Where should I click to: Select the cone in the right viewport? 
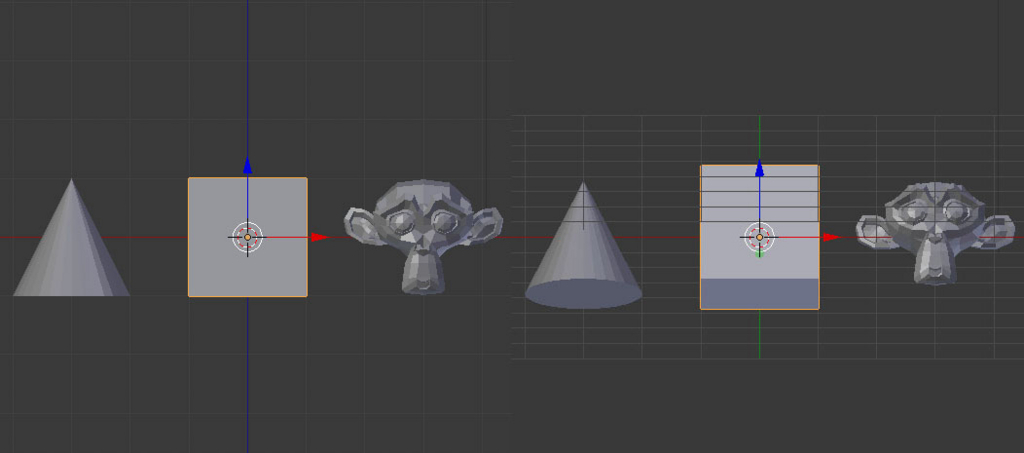tap(583, 245)
